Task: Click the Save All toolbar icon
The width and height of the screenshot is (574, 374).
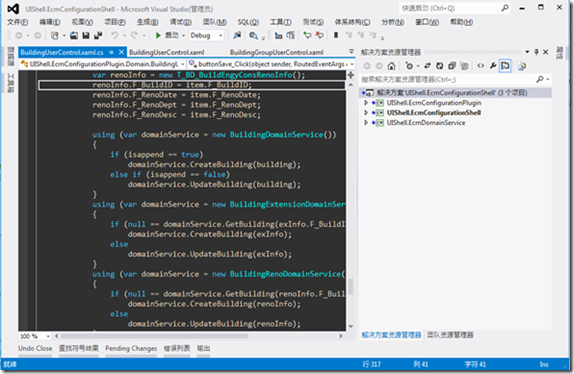Action: [x=98, y=35]
